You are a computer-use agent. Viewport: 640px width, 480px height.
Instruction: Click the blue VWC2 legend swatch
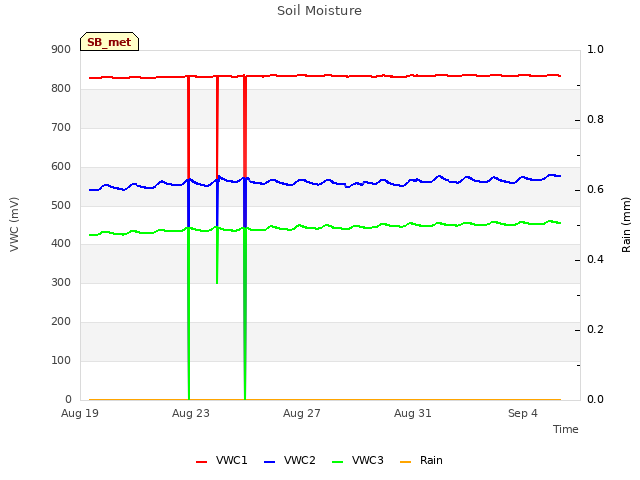coord(269,462)
